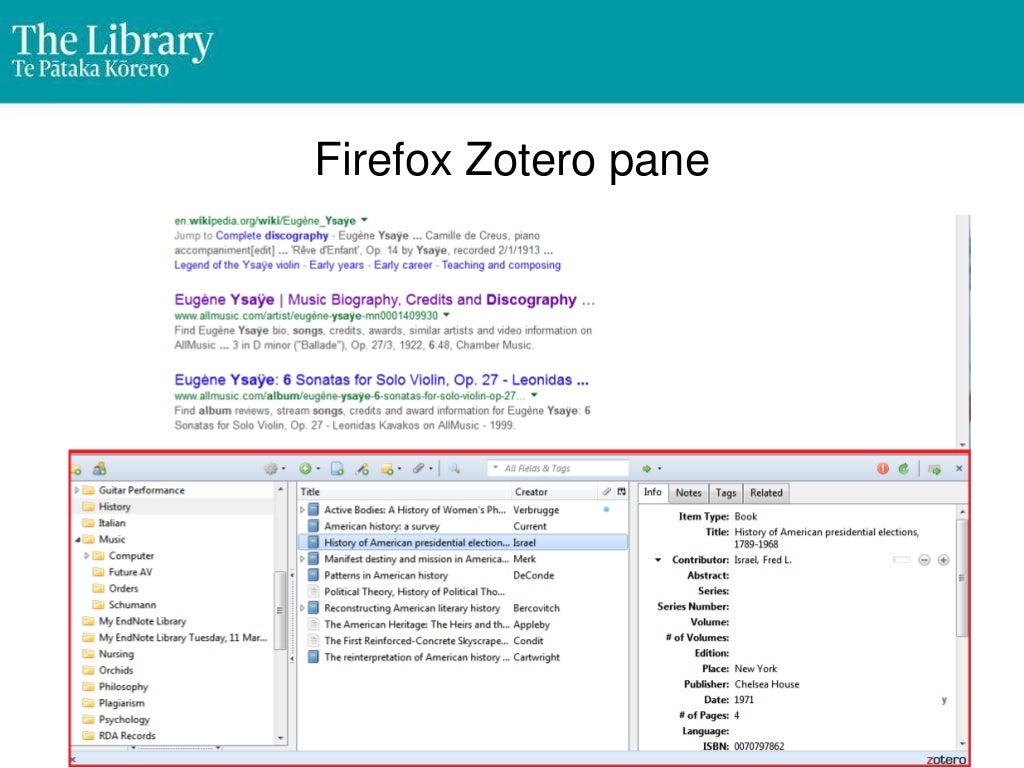Sync with Zotero server icon
Viewport: 1024px width, 768px height.
click(904, 468)
